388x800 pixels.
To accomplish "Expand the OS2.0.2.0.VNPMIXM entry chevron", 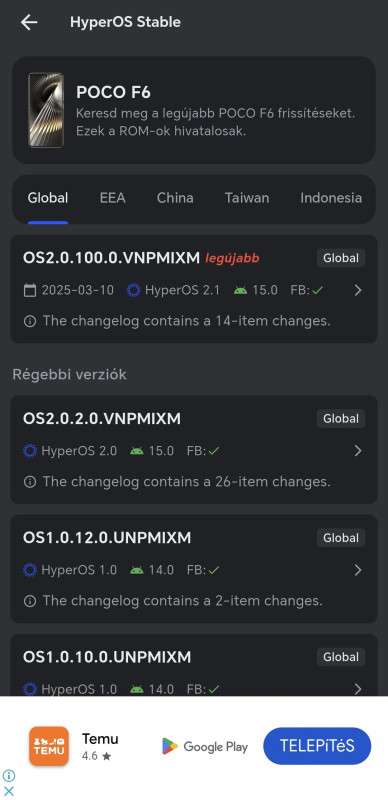I will tap(358, 451).
